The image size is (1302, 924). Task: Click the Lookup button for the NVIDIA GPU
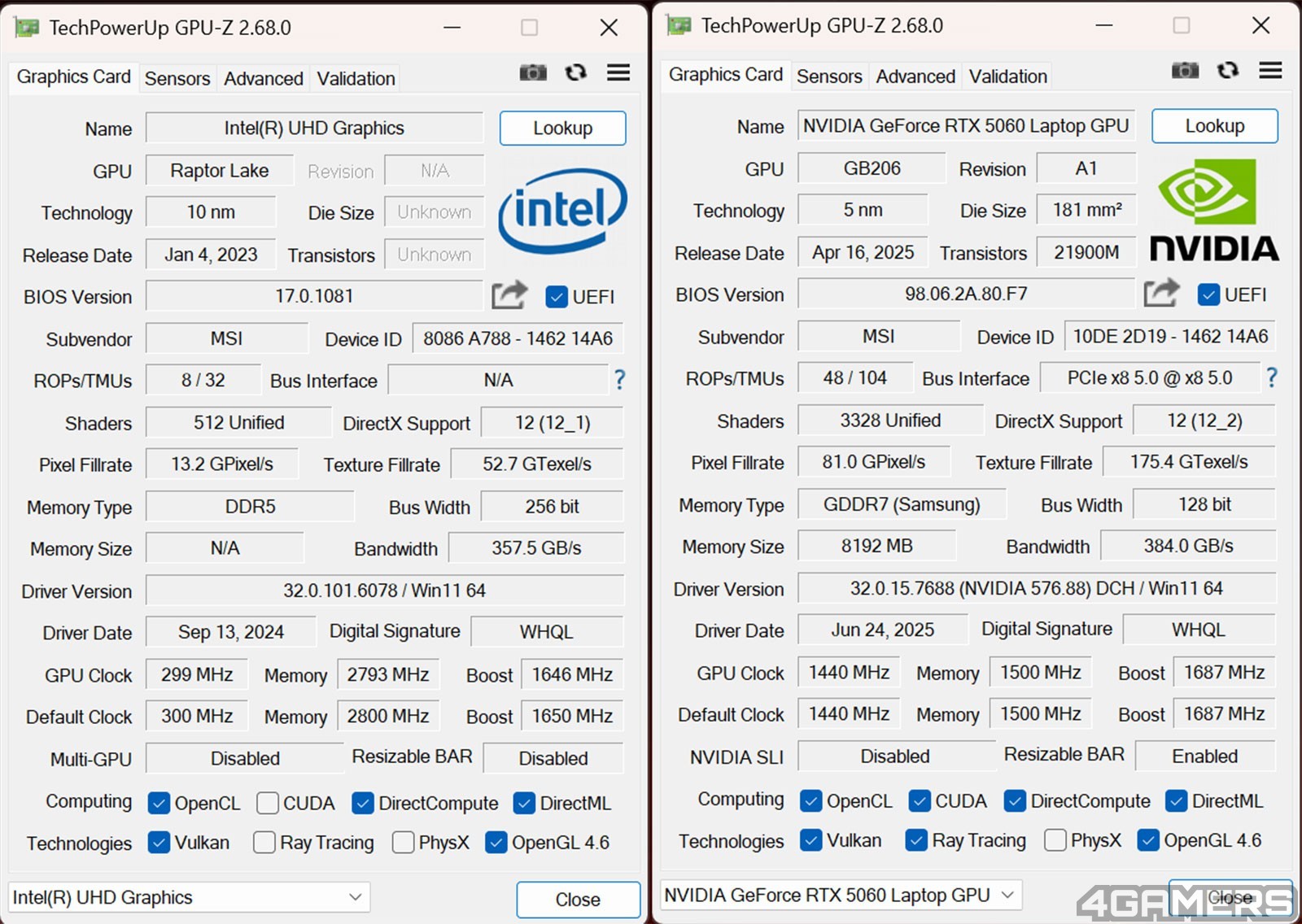[x=1214, y=126]
